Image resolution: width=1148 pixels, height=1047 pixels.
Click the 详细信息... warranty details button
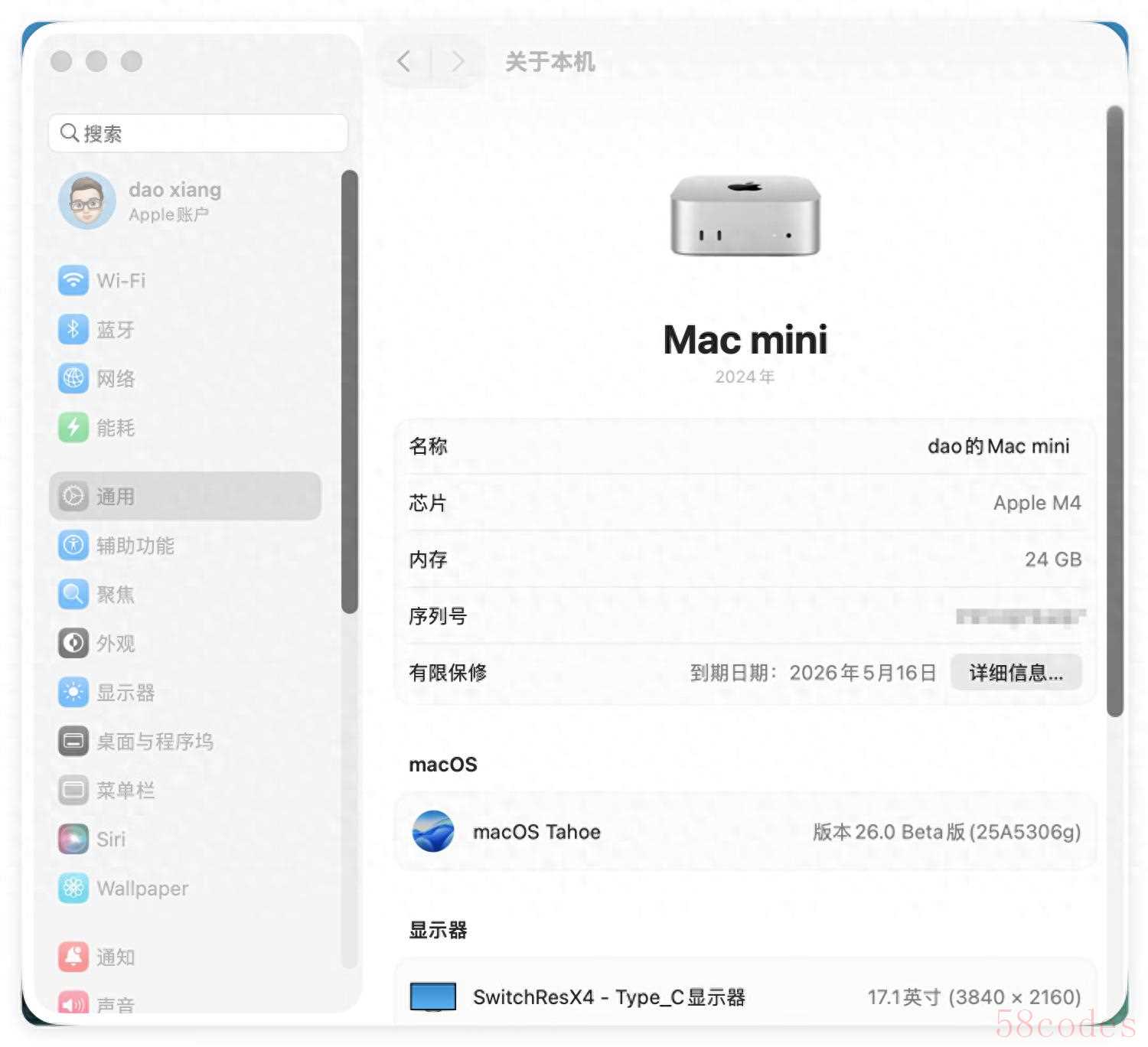click(x=1016, y=673)
